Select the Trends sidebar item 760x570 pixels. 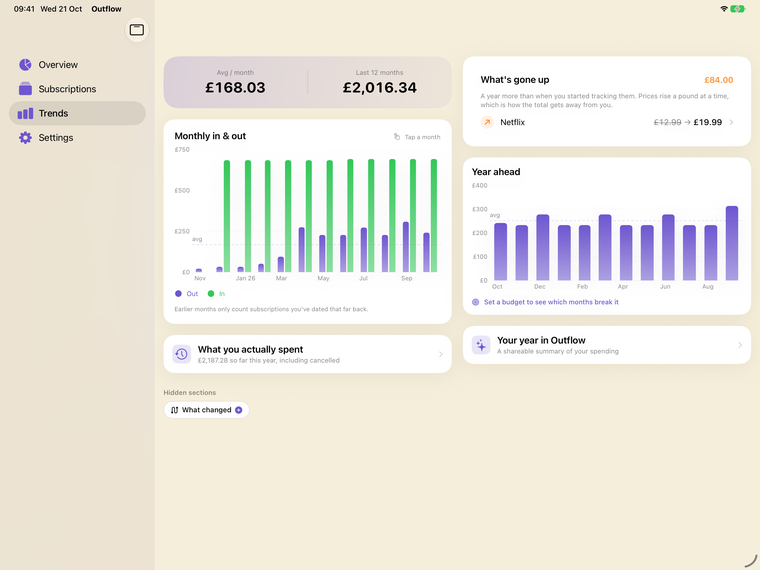point(77,113)
